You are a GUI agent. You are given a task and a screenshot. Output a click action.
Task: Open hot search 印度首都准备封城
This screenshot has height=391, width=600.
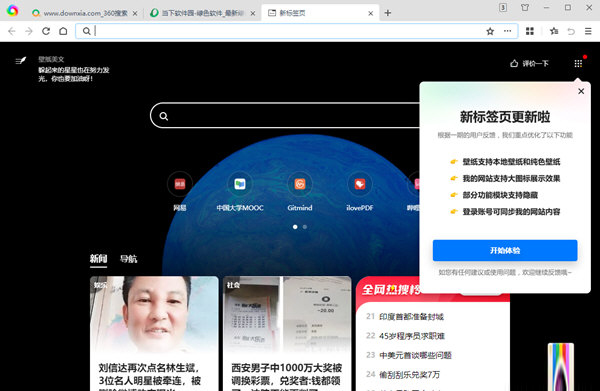click(411, 317)
